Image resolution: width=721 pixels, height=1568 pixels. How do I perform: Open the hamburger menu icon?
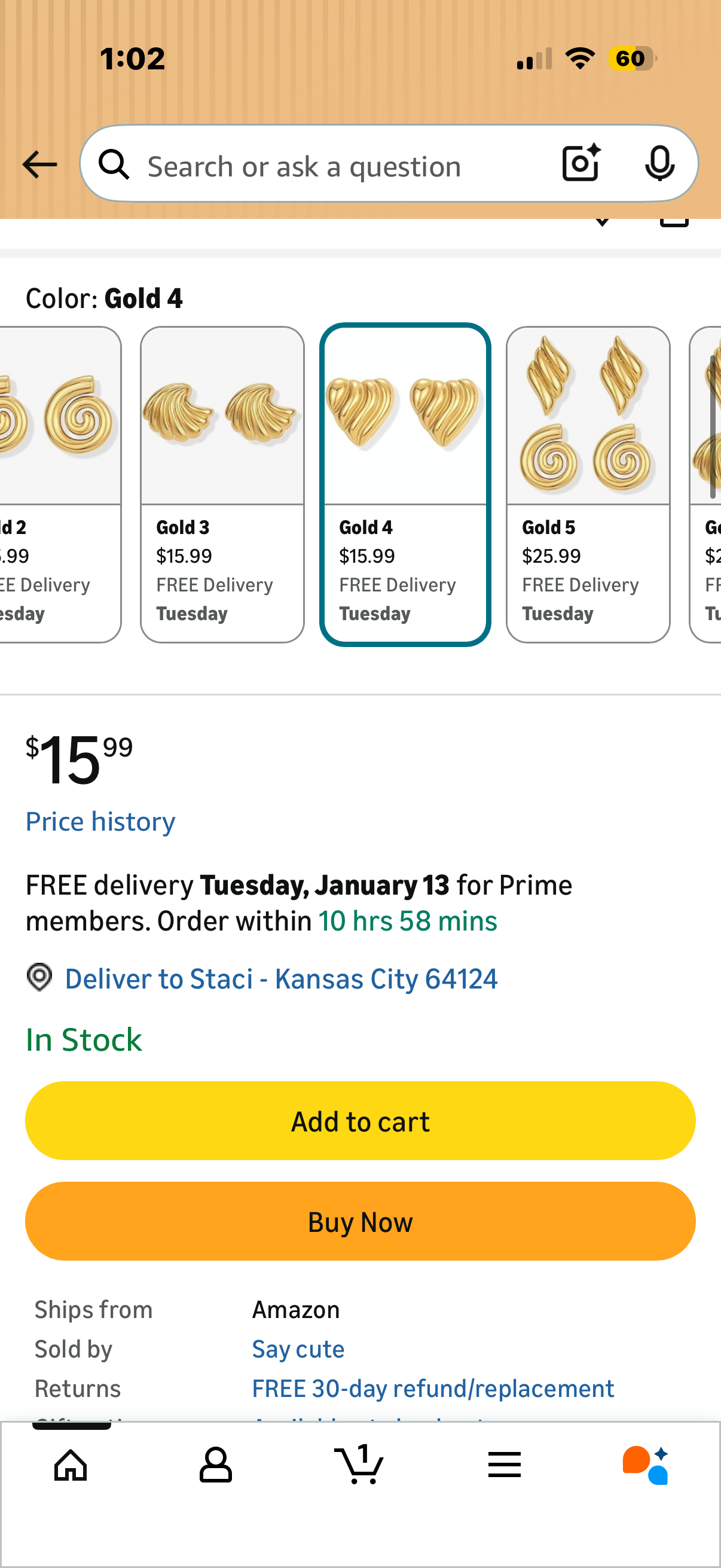coord(504,1464)
